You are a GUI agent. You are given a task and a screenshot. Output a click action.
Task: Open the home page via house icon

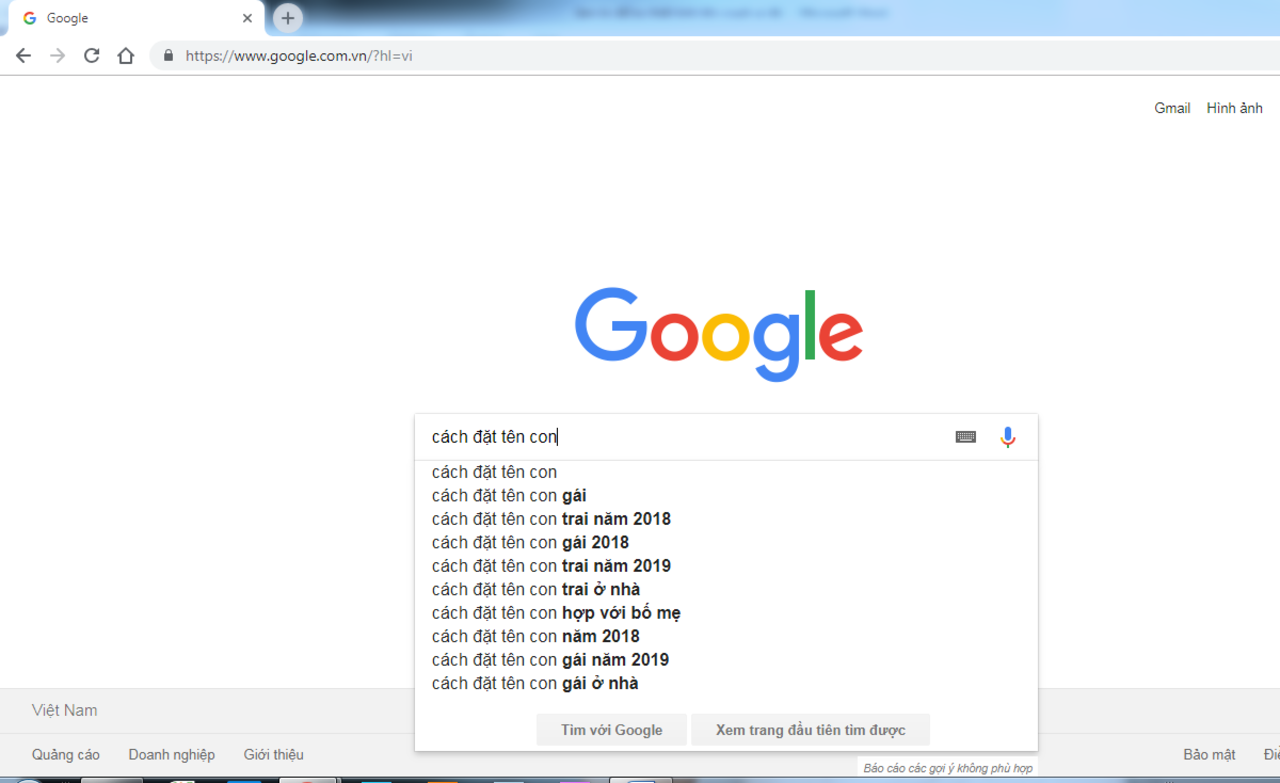[125, 56]
